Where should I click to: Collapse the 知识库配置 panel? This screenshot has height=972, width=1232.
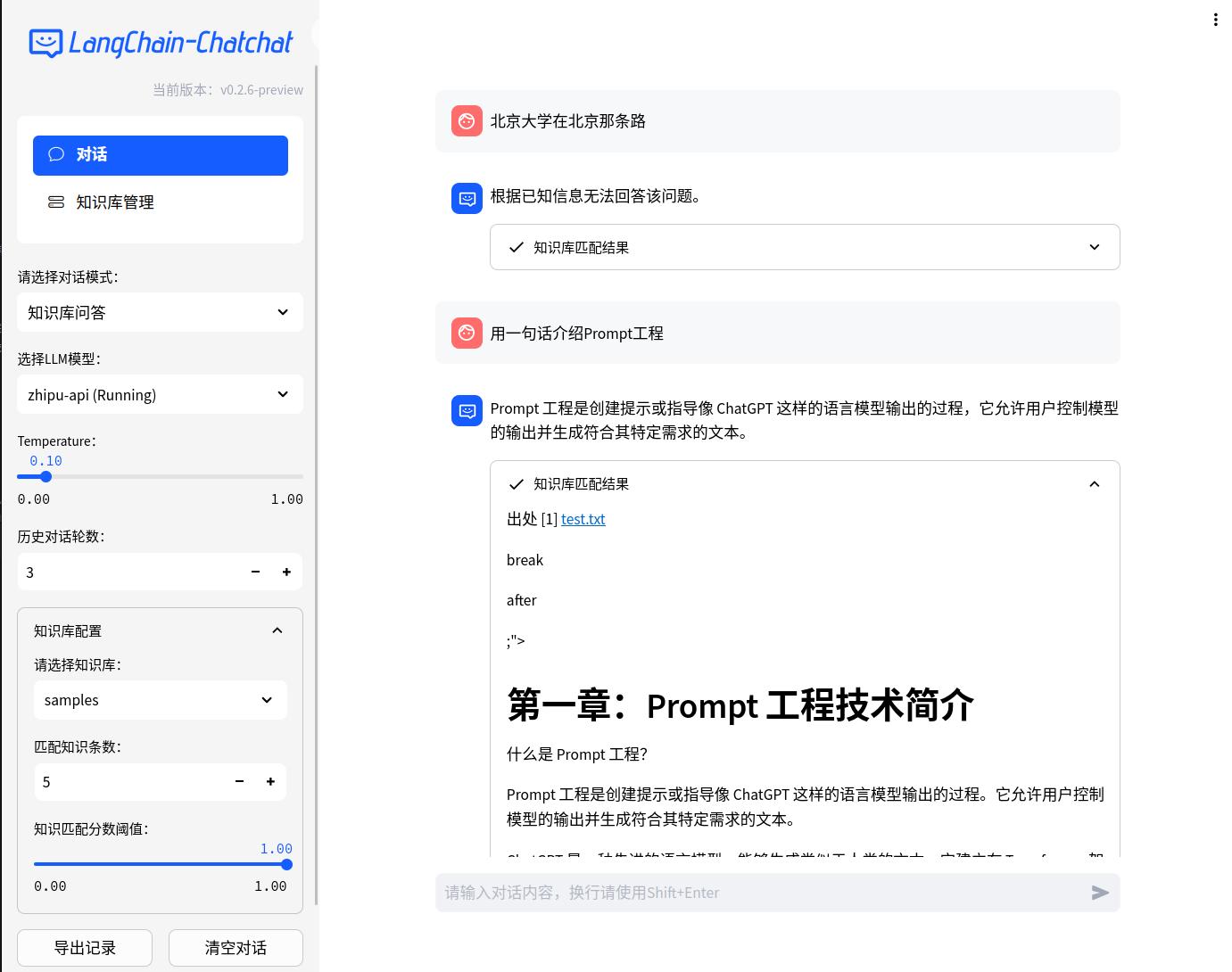[x=277, y=630]
